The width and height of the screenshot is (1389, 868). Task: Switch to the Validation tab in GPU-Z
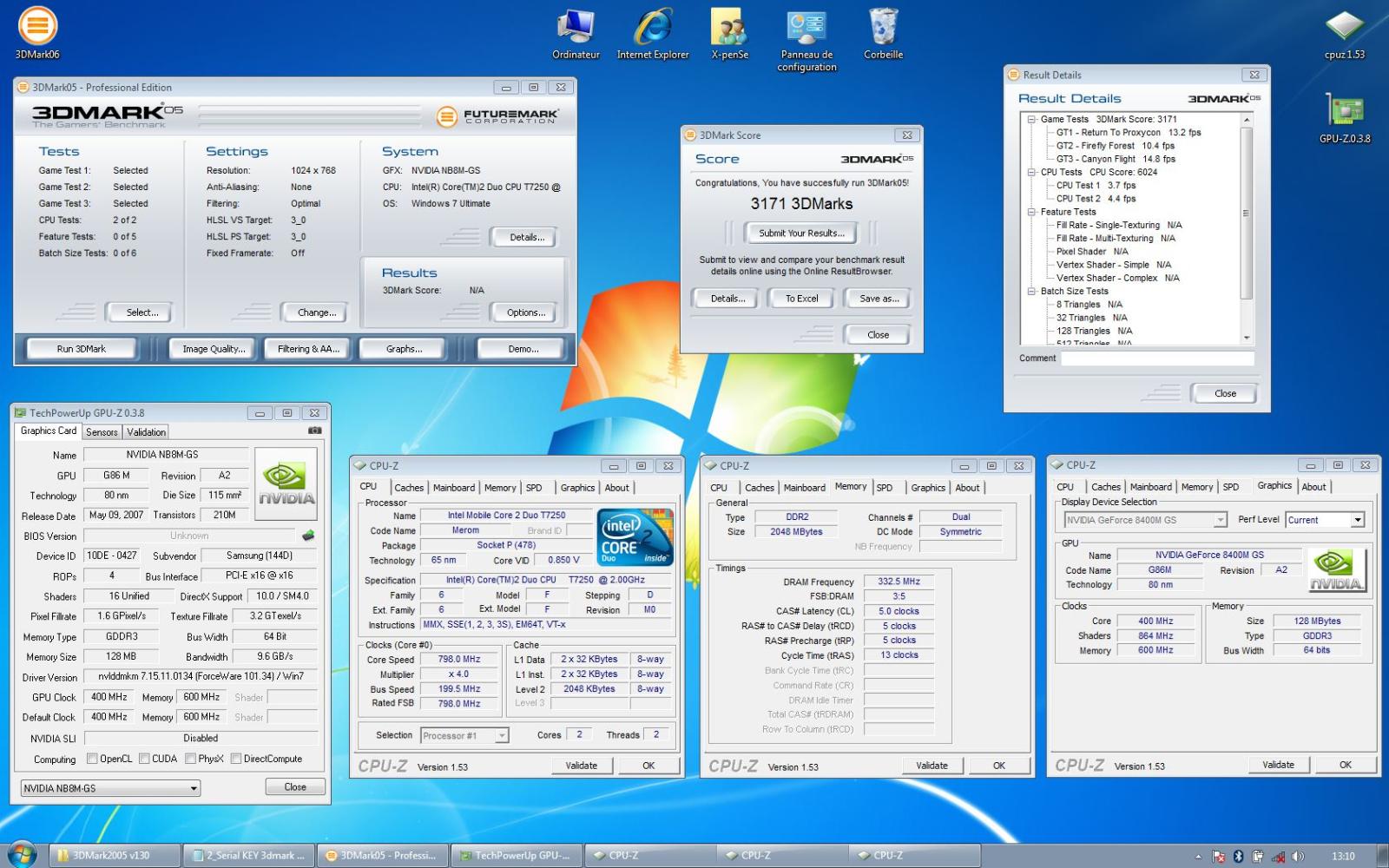tap(146, 432)
